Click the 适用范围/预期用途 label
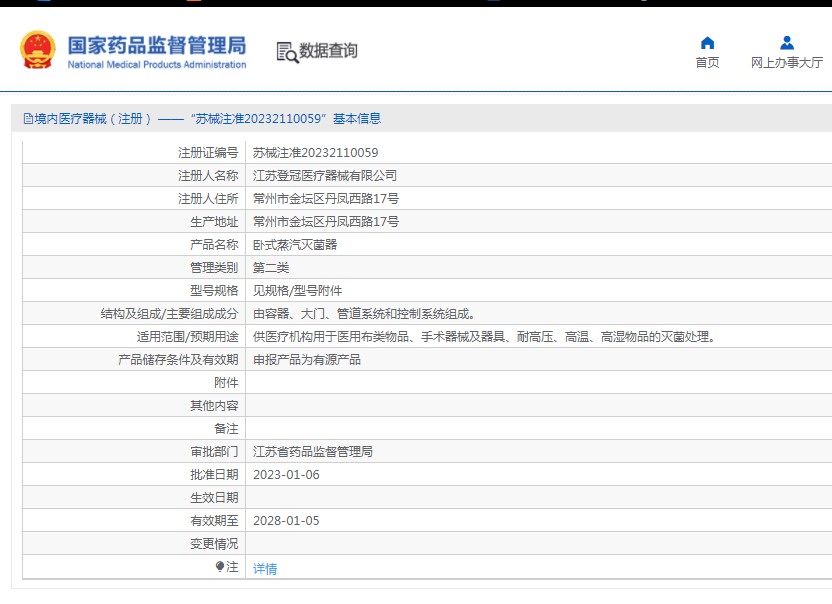 [x=187, y=336]
